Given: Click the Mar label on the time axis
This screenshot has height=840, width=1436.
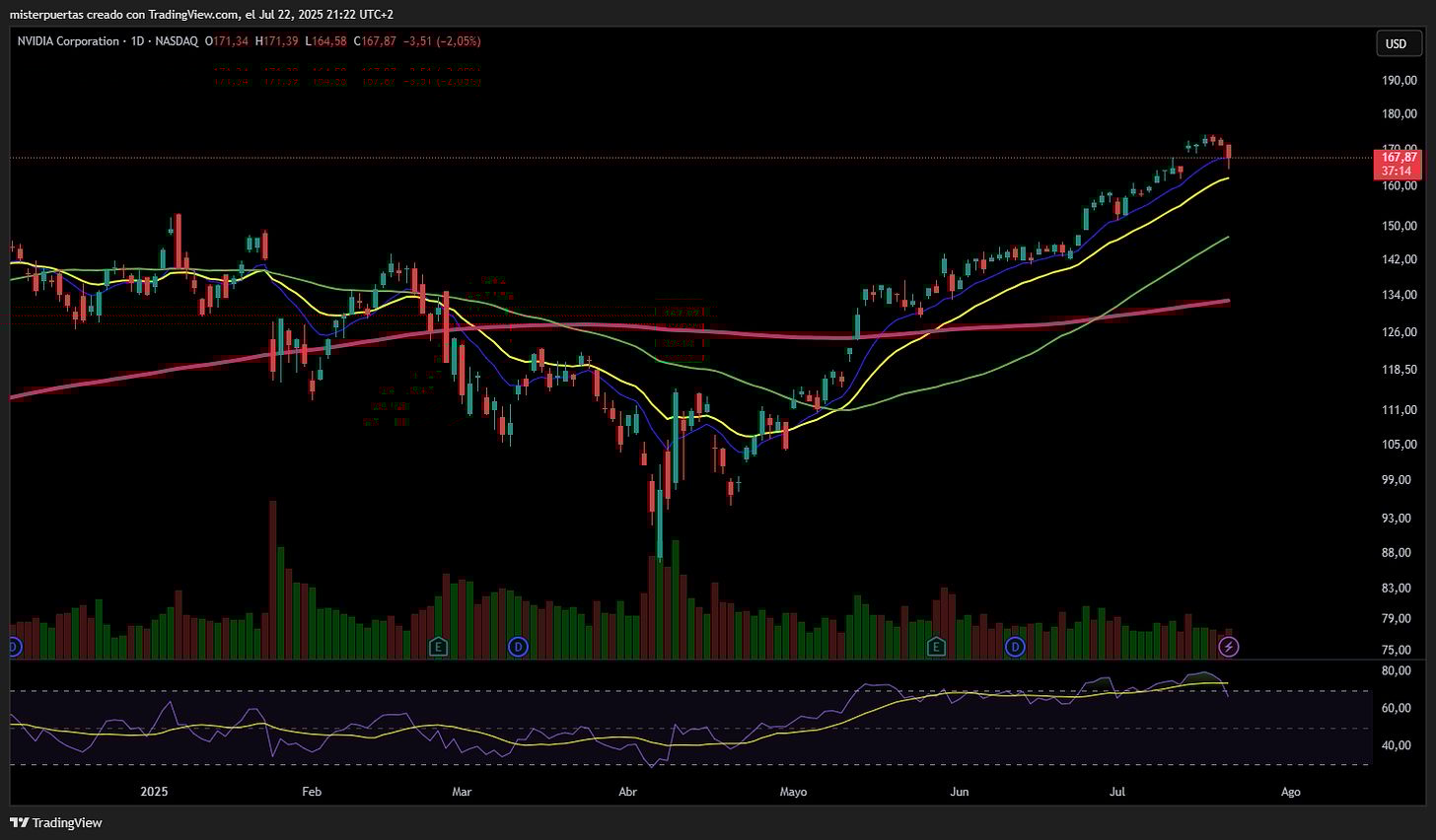Looking at the screenshot, I should tap(462, 792).
